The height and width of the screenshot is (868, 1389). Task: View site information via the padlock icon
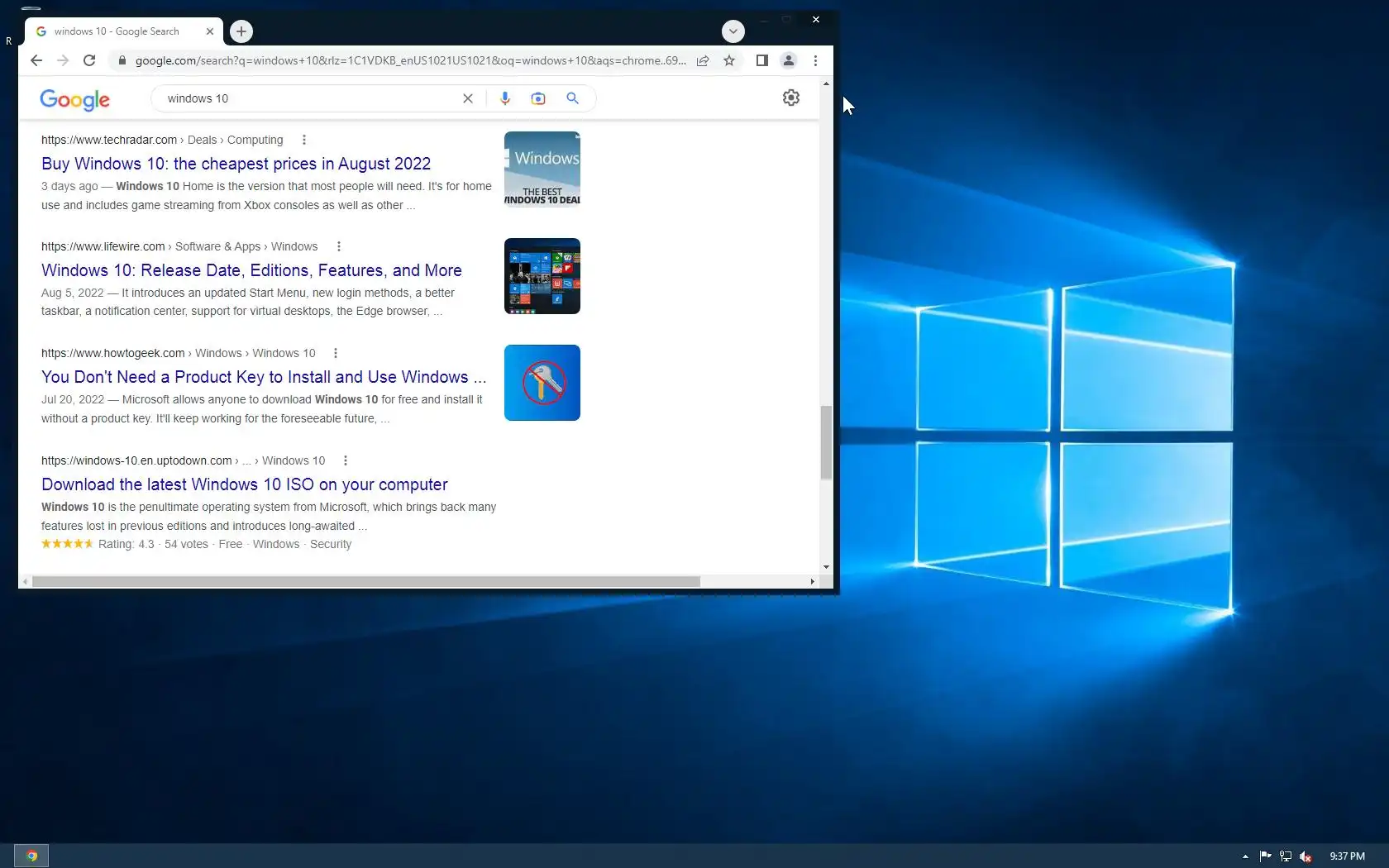122,60
